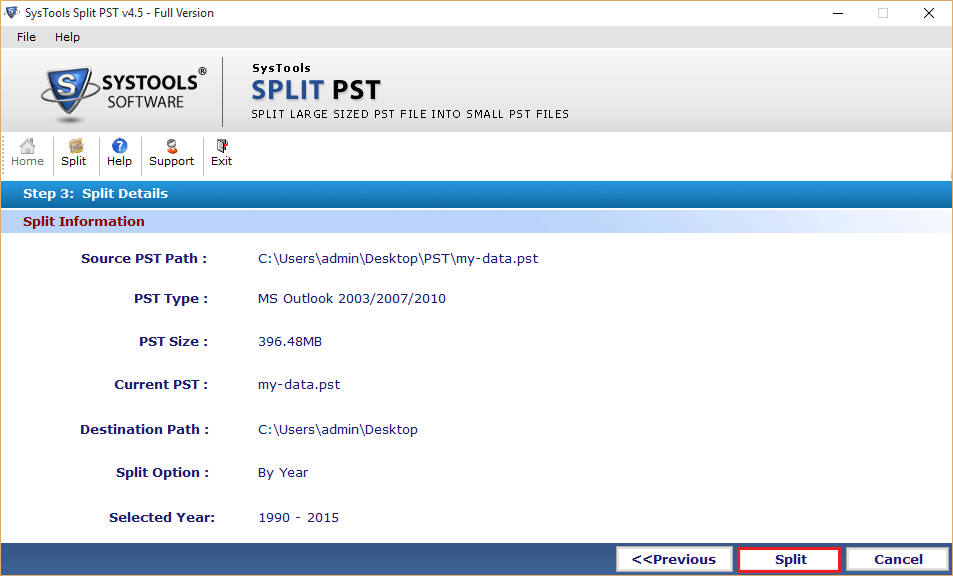Viewport: 953px width, 576px height.
Task: Select the destination path C:\Users\admin\Desktop
Action: pos(338,430)
